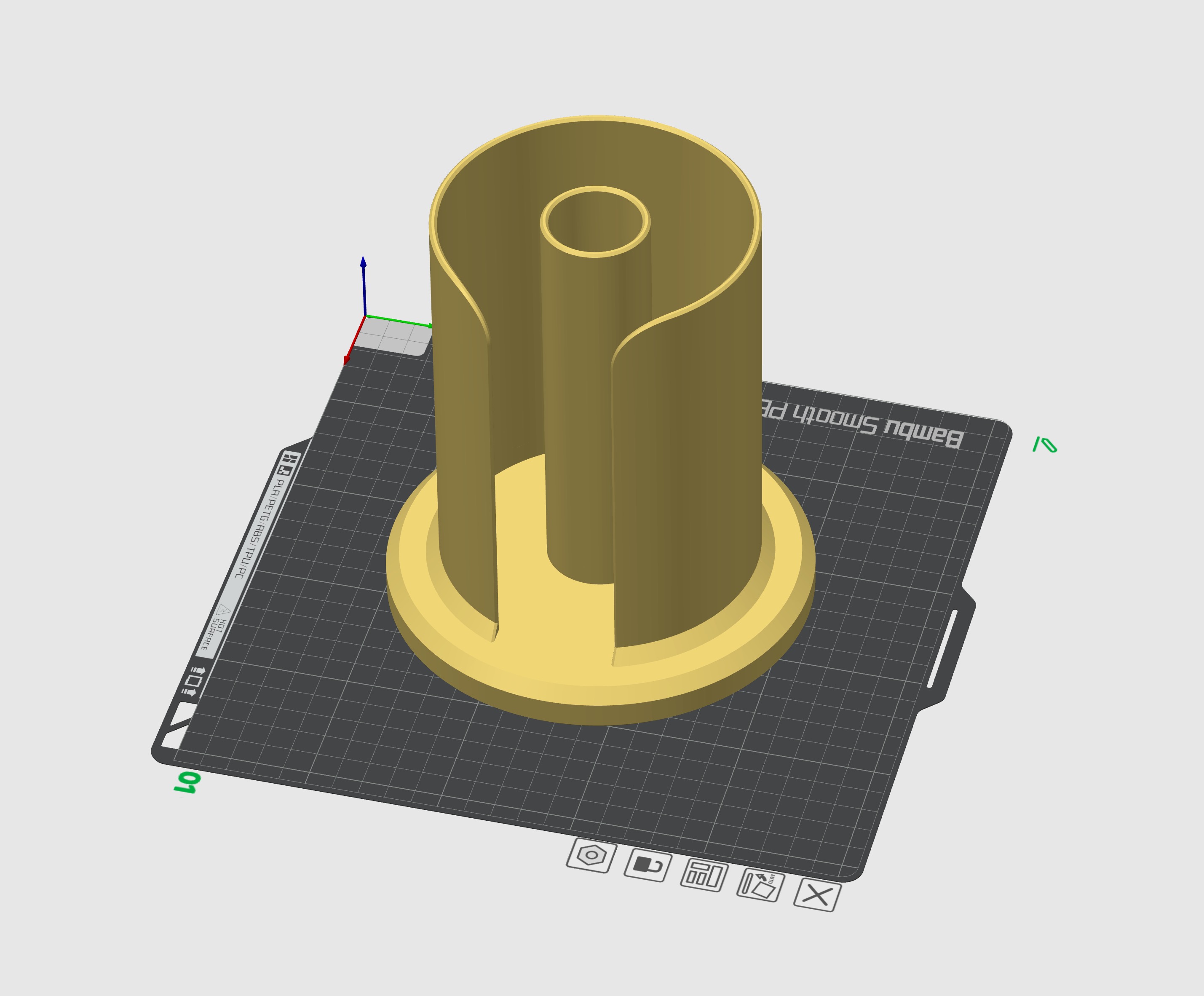1204x996 pixels.
Task: Click the light gray origin corner square
Action: [x=392, y=337]
